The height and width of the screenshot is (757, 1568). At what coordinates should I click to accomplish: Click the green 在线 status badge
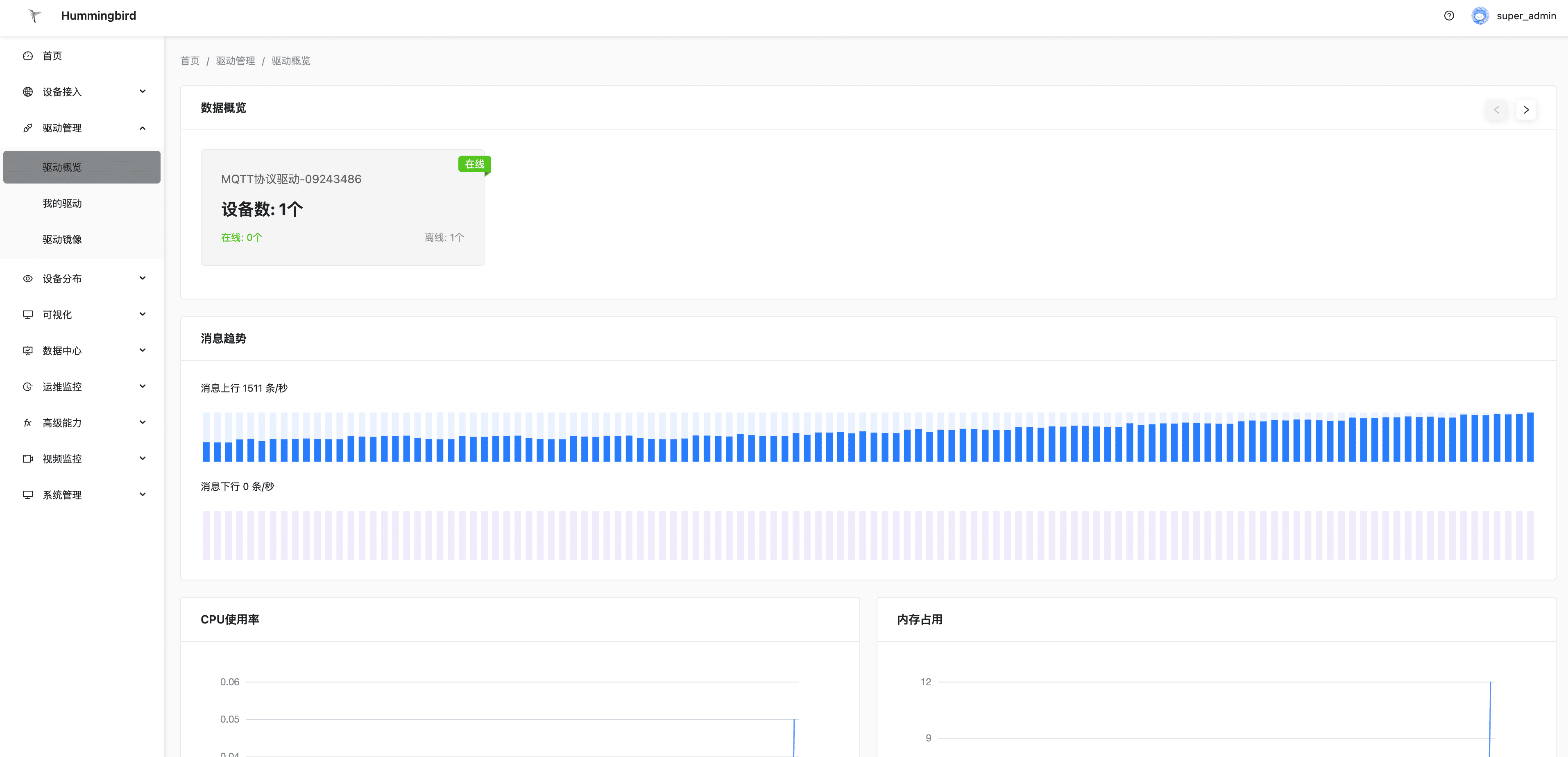click(474, 164)
